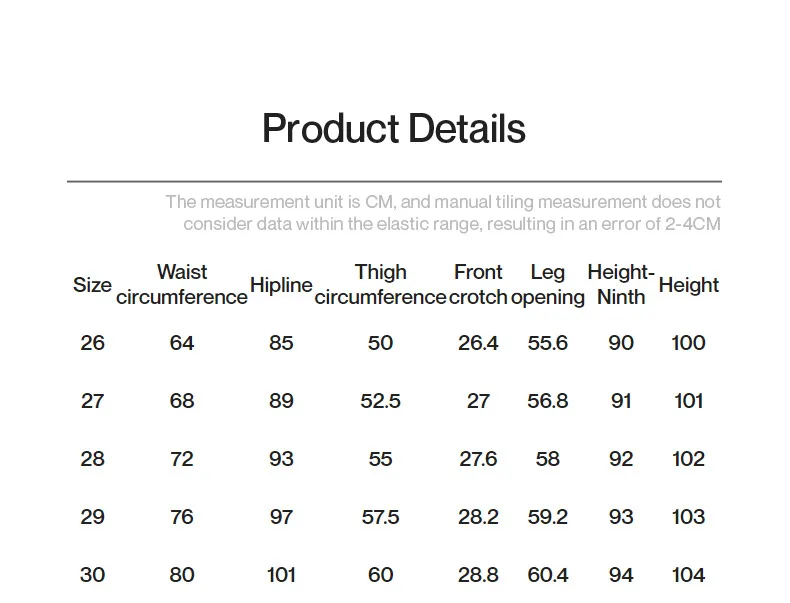
Task: Select the 104 height value
Action: 688,575
